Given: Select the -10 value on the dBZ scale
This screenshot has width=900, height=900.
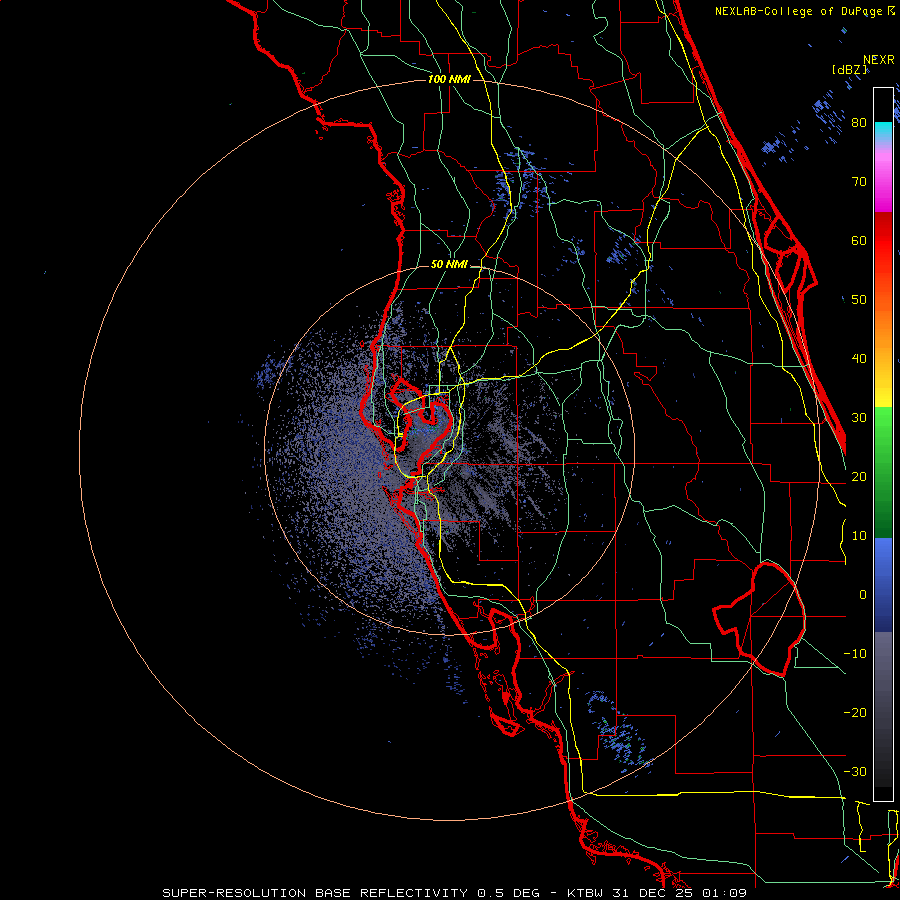Looking at the screenshot, I should tap(855, 654).
